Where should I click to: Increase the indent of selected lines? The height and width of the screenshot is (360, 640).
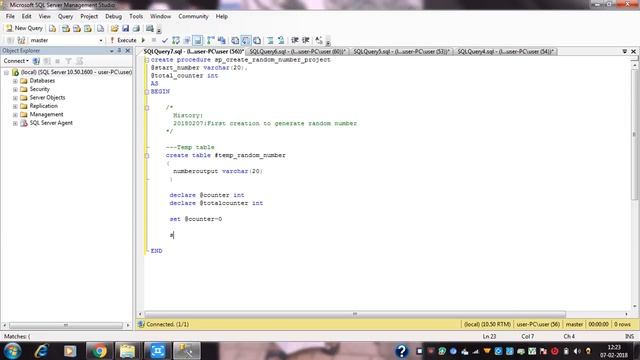click(x=306, y=40)
